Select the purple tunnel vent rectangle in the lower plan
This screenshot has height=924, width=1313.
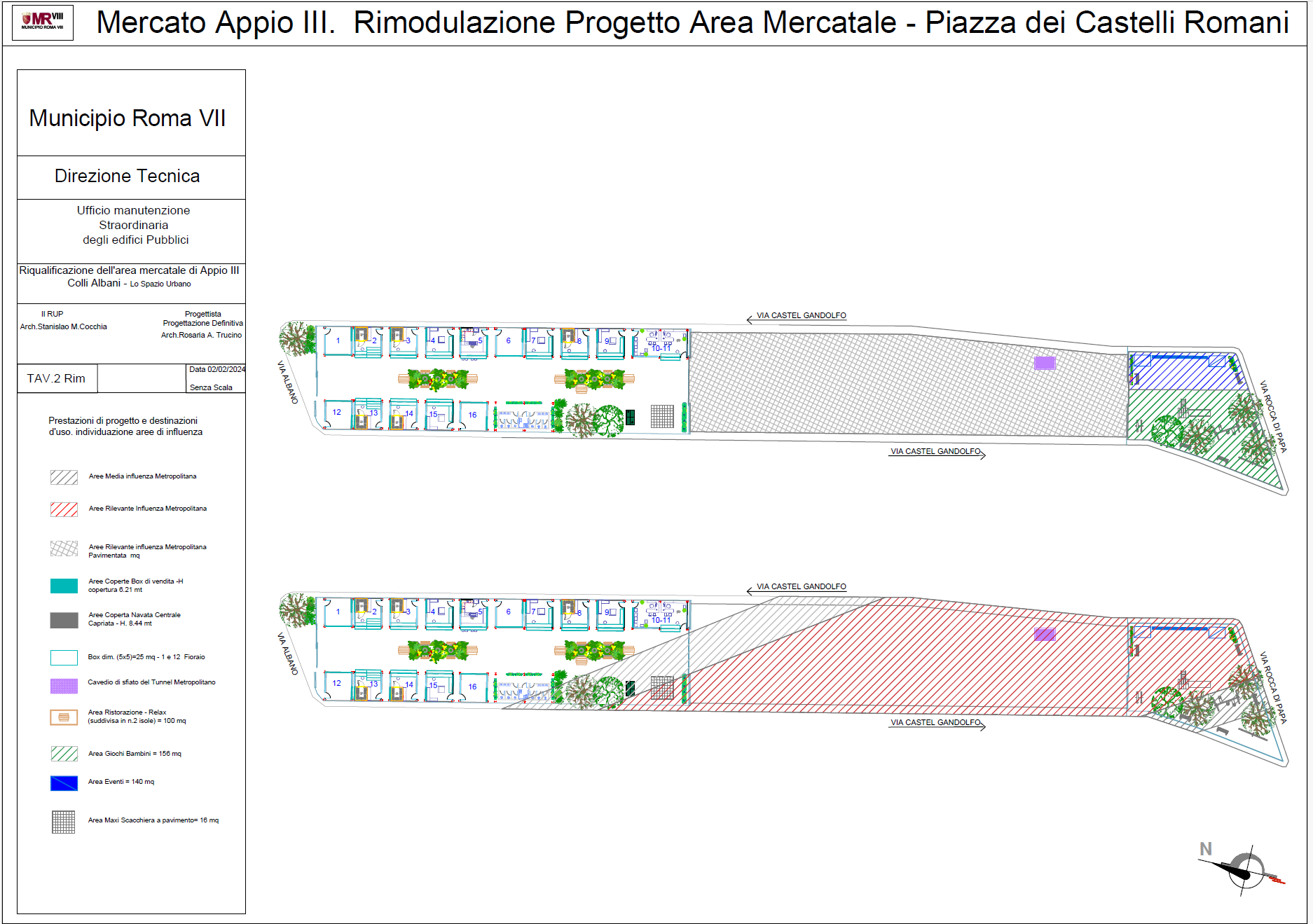pos(1045,634)
